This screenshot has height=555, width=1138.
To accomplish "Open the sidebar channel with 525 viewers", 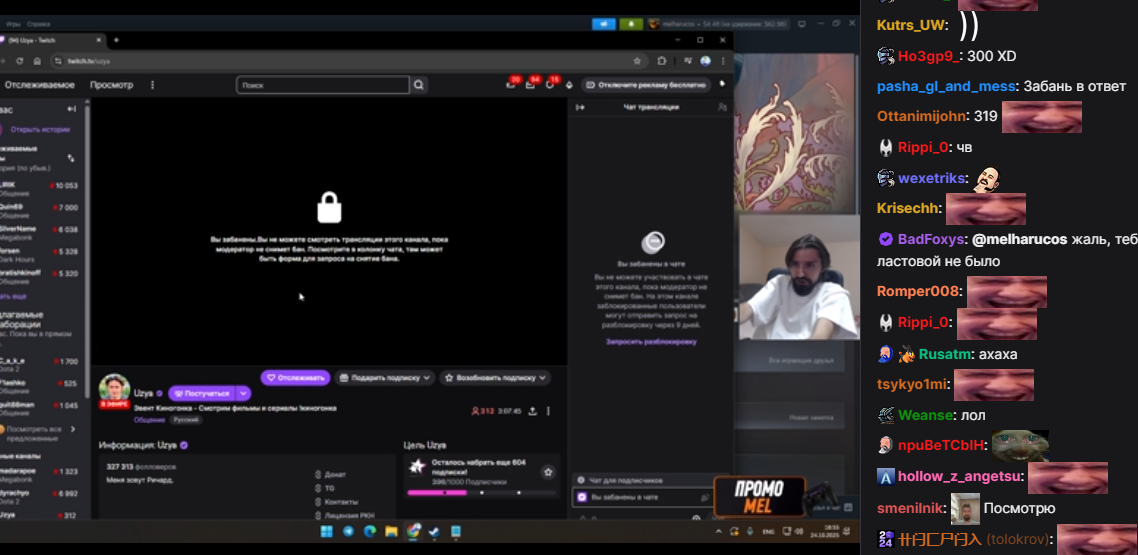I will [40, 386].
